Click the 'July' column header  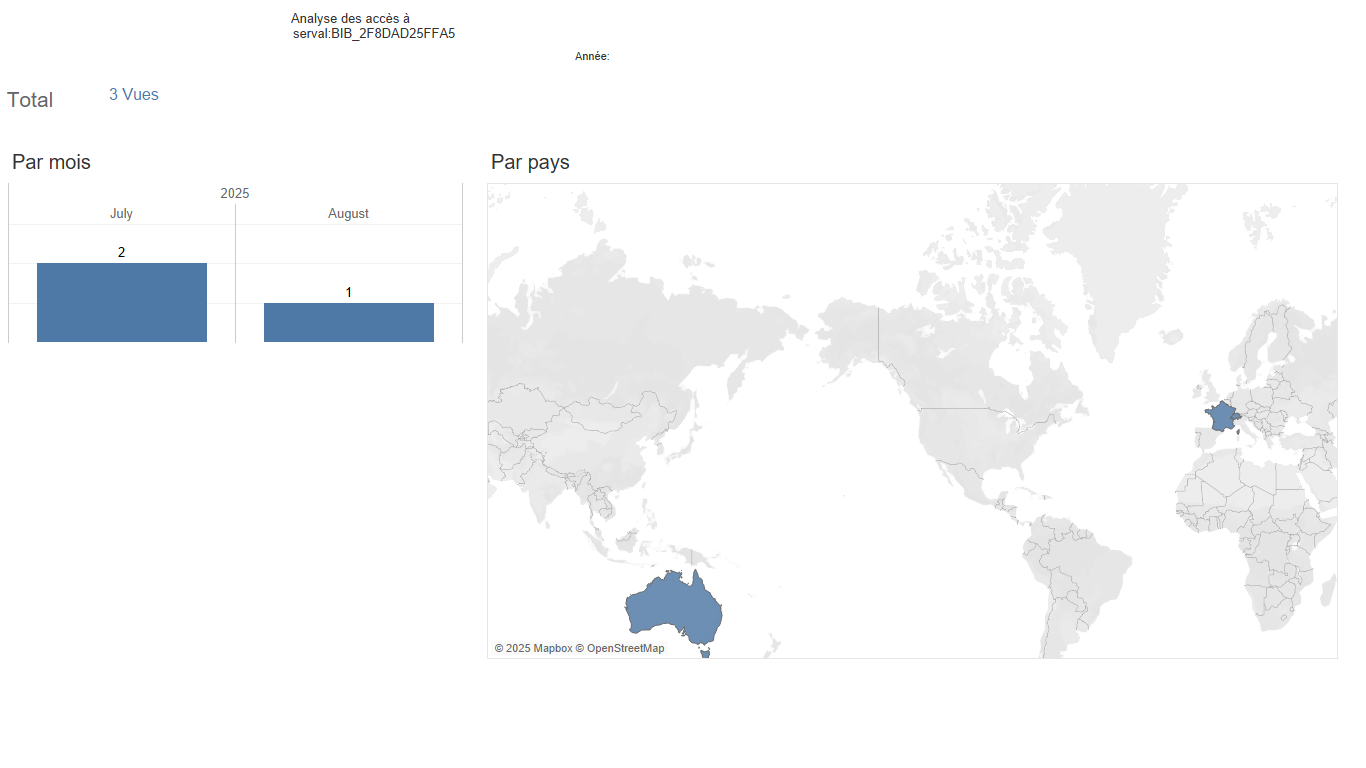(x=121, y=214)
